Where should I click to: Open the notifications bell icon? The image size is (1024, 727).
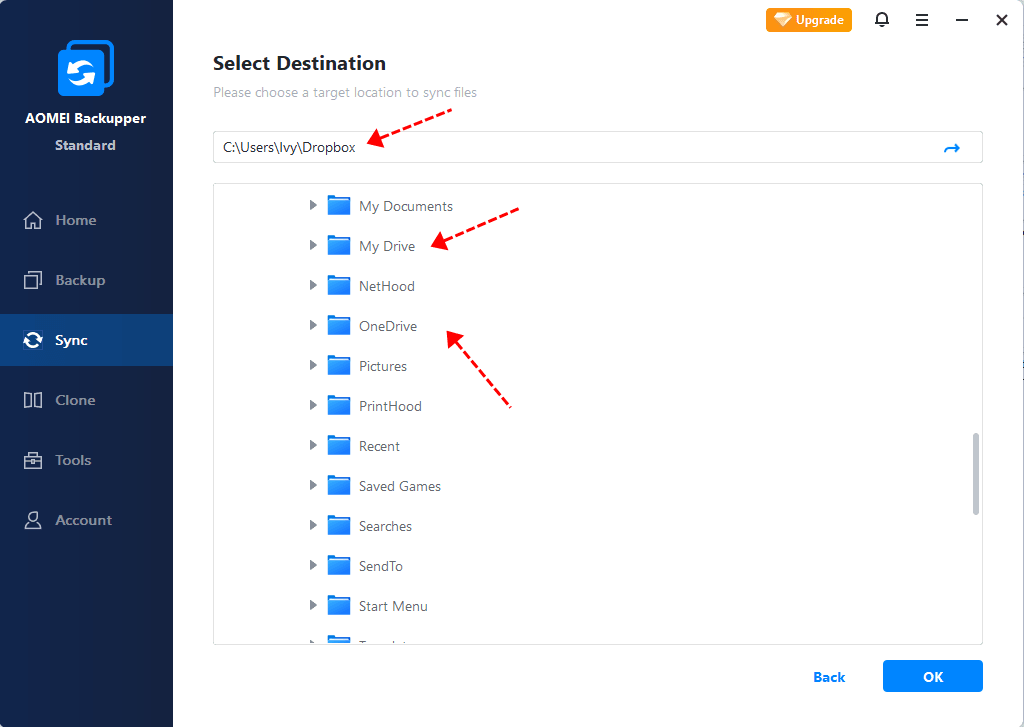click(881, 20)
